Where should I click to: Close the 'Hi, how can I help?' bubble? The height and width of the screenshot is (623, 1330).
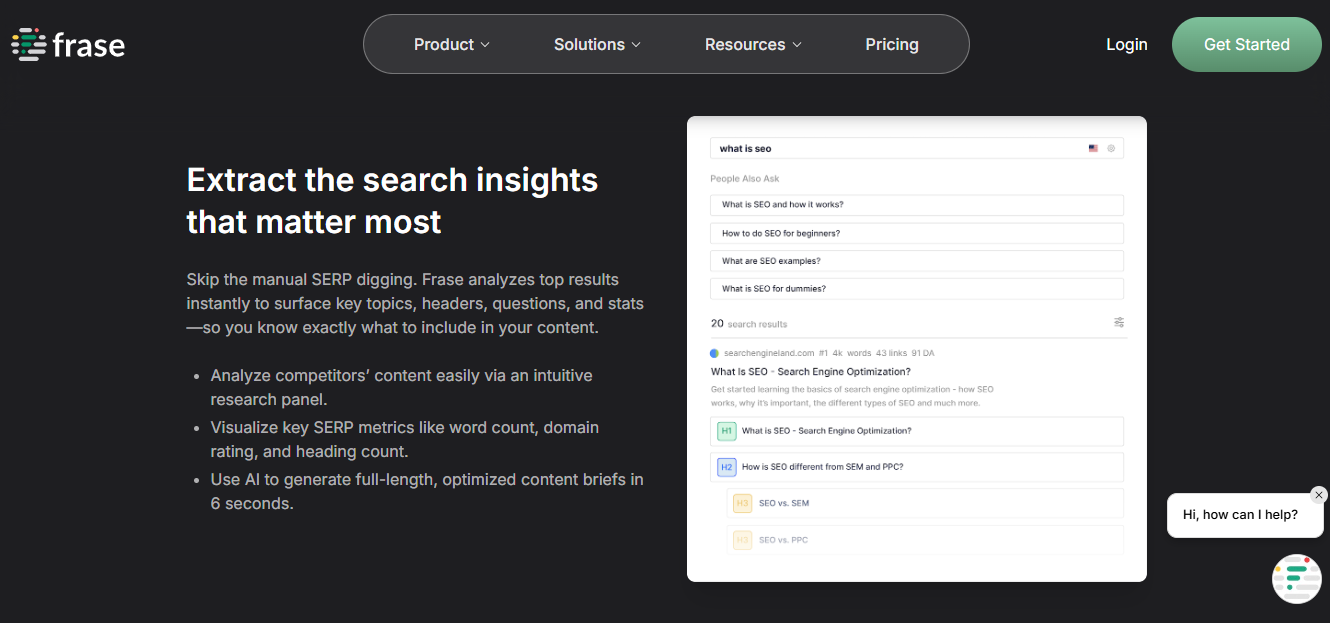coord(1319,495)
